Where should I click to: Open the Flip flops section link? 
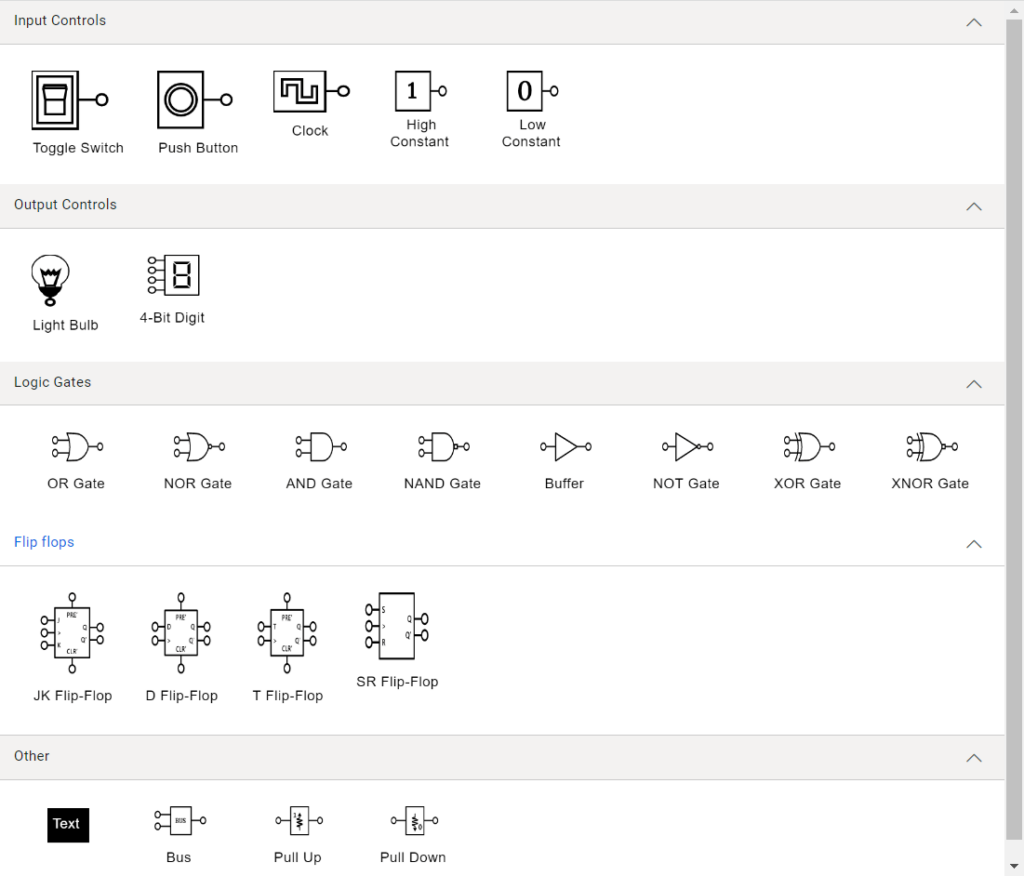(x=44, y=542)
